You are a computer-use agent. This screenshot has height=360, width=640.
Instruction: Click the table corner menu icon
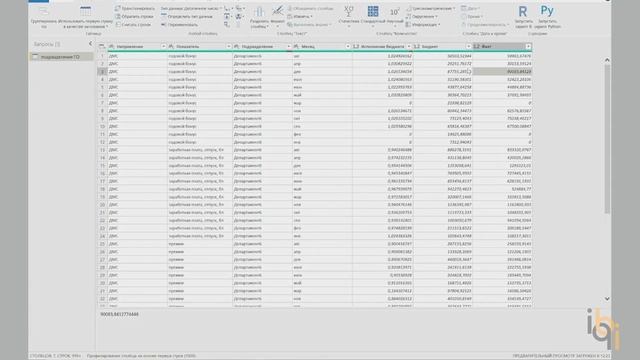click(x=102, y=47)
